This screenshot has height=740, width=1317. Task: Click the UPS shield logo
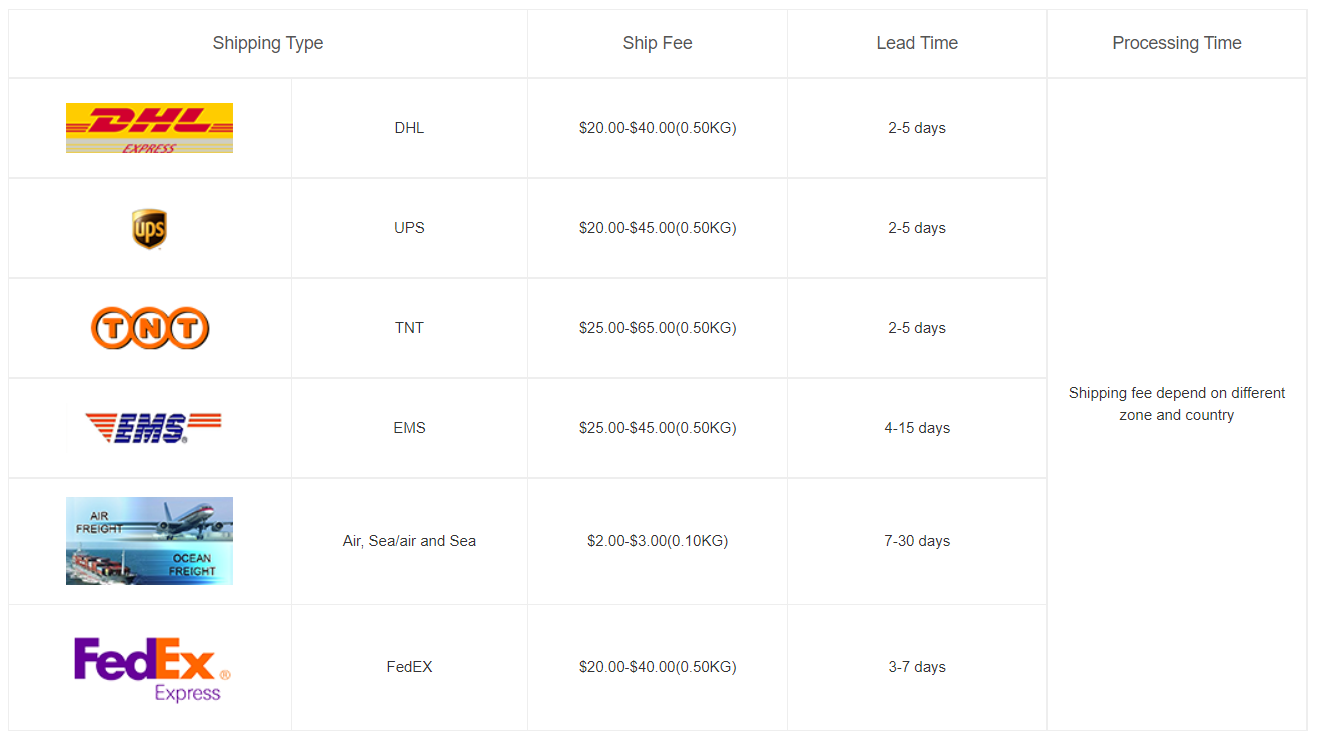pos(149,229)
